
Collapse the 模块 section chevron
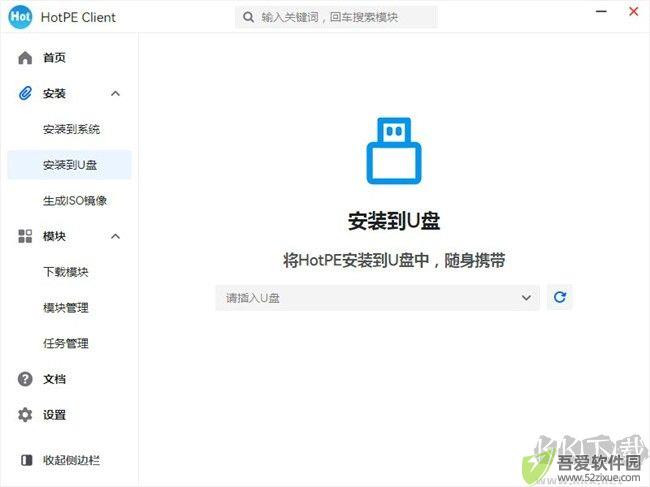pos(115,236)
